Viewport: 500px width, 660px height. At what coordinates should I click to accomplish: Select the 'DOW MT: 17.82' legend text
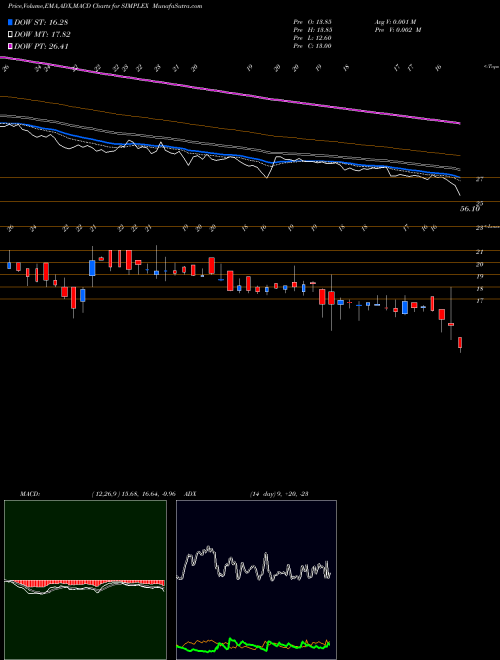[42, 35]
